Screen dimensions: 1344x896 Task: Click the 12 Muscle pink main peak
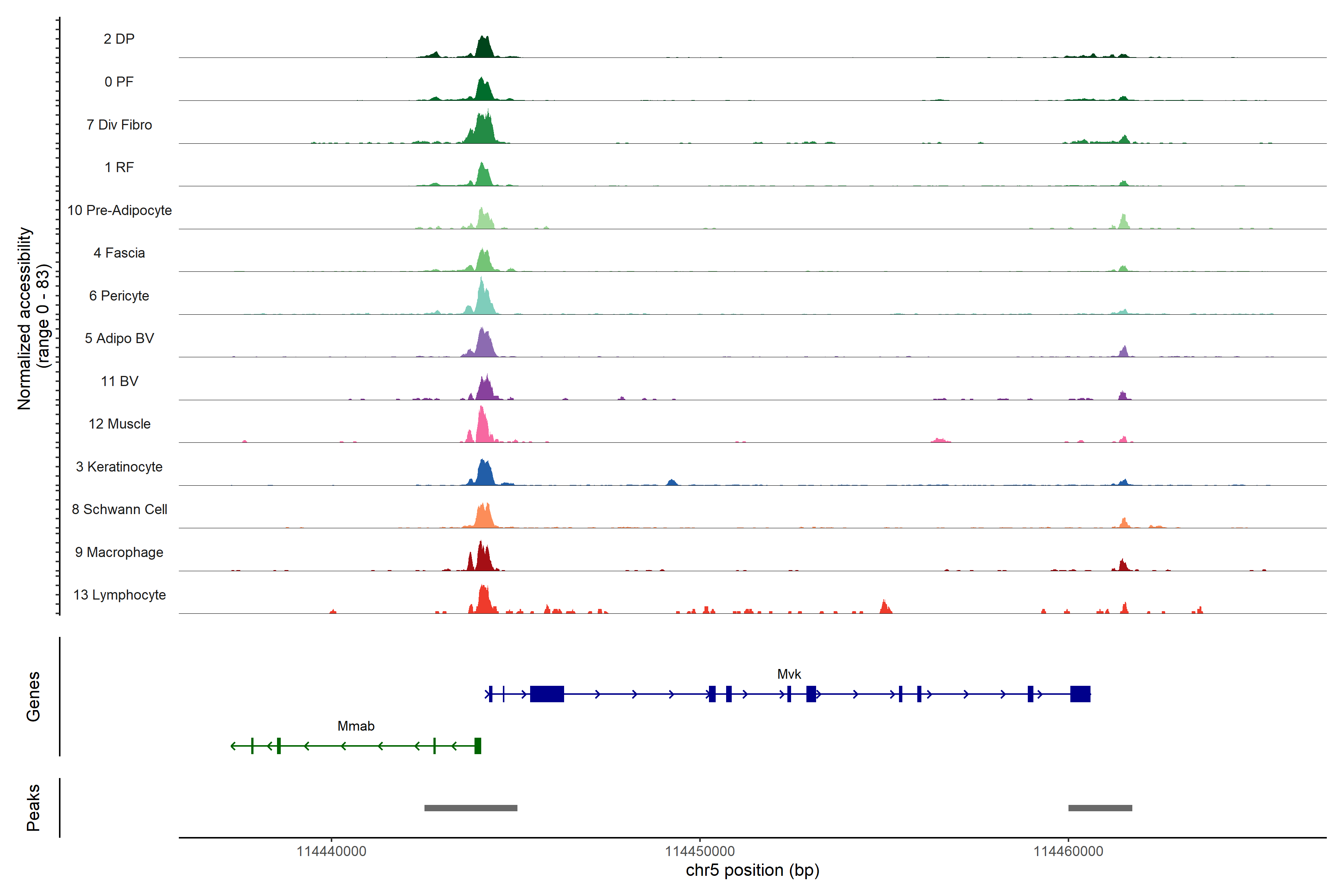[x=483, y=429]
